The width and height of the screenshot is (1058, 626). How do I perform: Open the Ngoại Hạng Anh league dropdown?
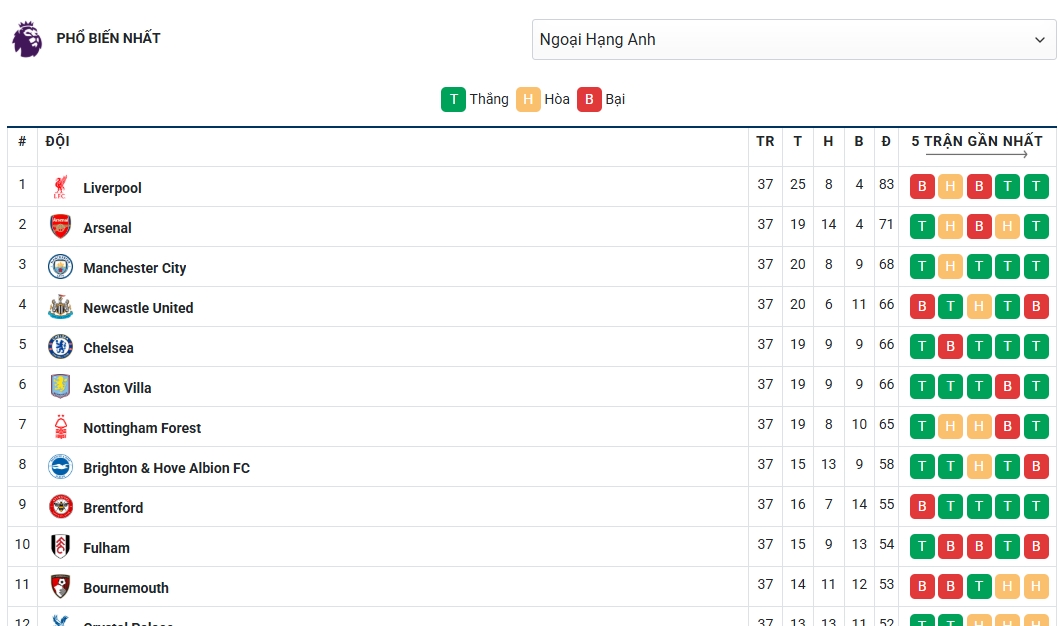point(794,40)
